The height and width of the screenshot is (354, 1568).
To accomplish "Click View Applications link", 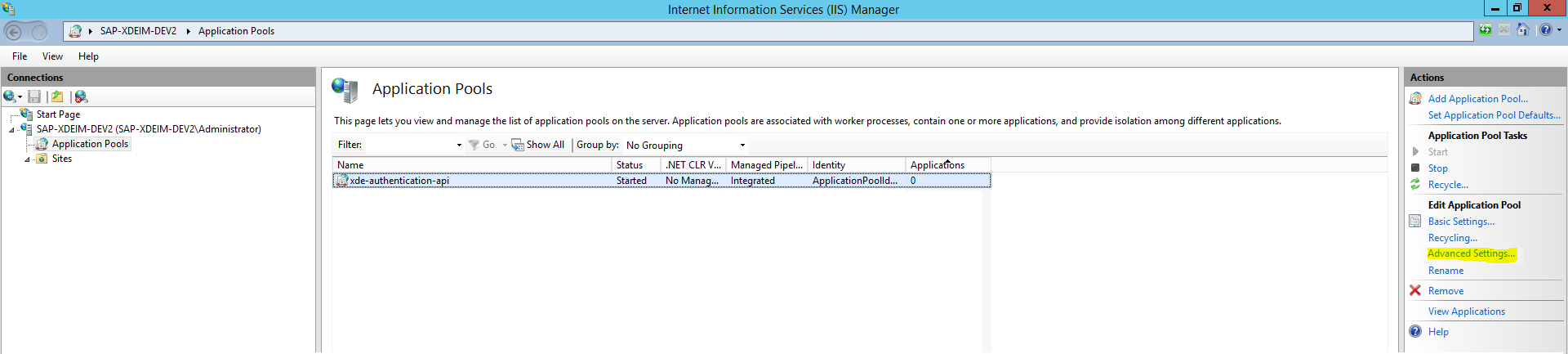I will click(1466, 311).
